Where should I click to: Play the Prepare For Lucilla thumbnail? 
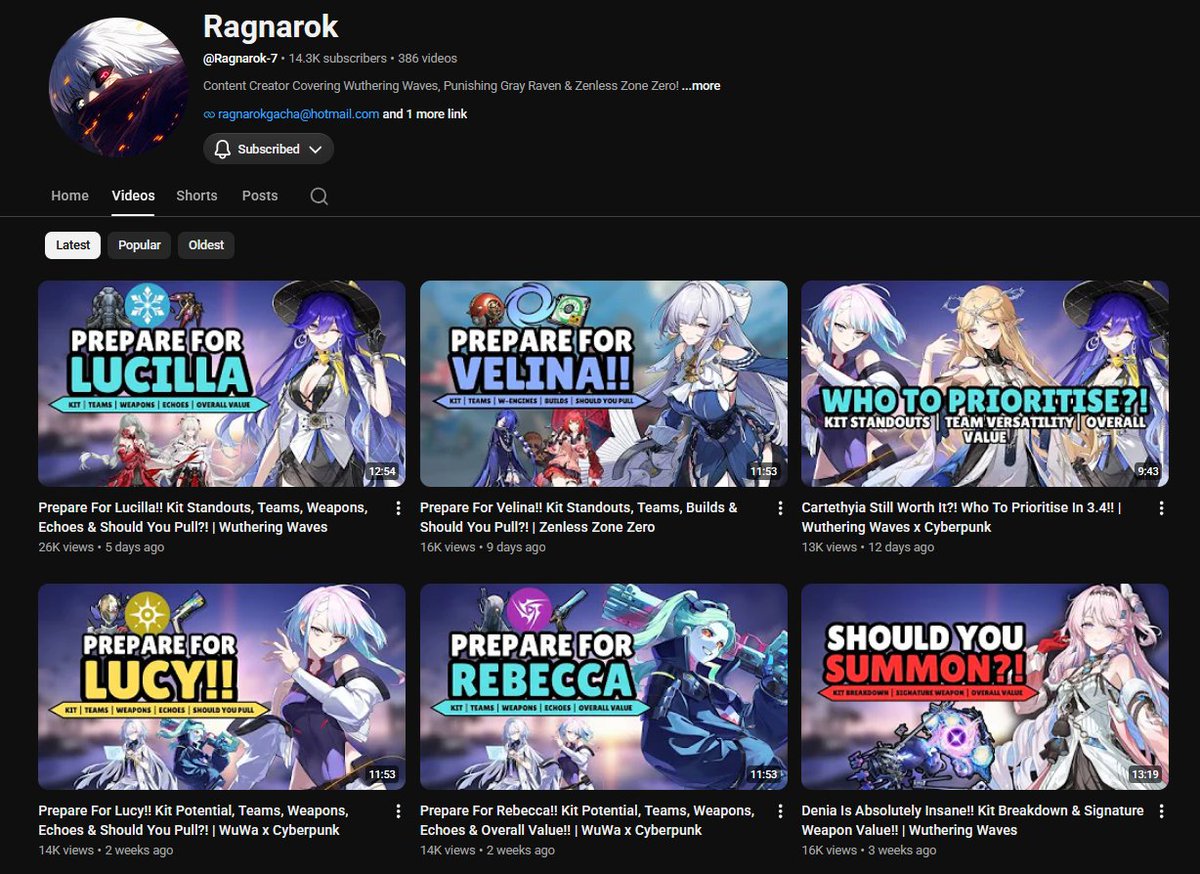(x=222, y=384)
